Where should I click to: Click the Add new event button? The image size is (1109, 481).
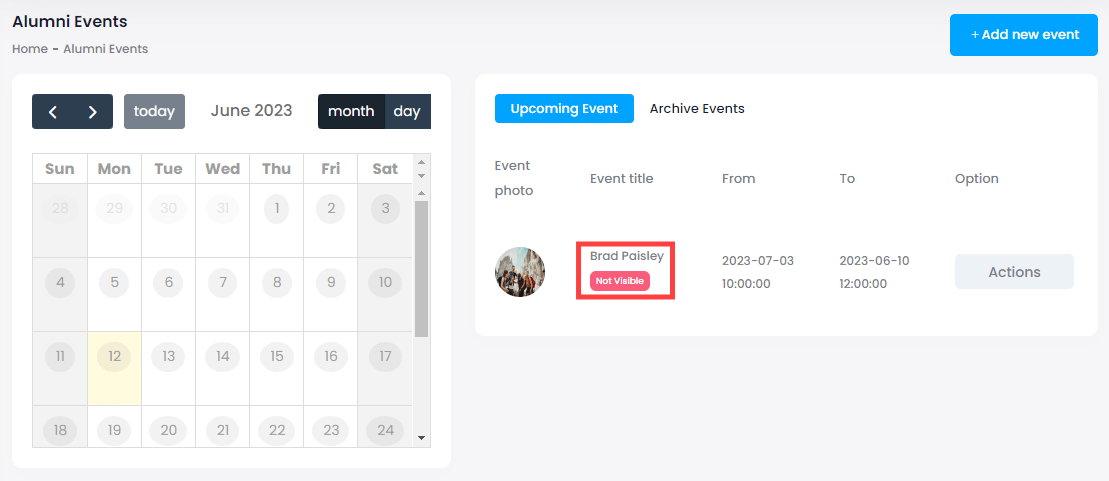pos(1025,35)
